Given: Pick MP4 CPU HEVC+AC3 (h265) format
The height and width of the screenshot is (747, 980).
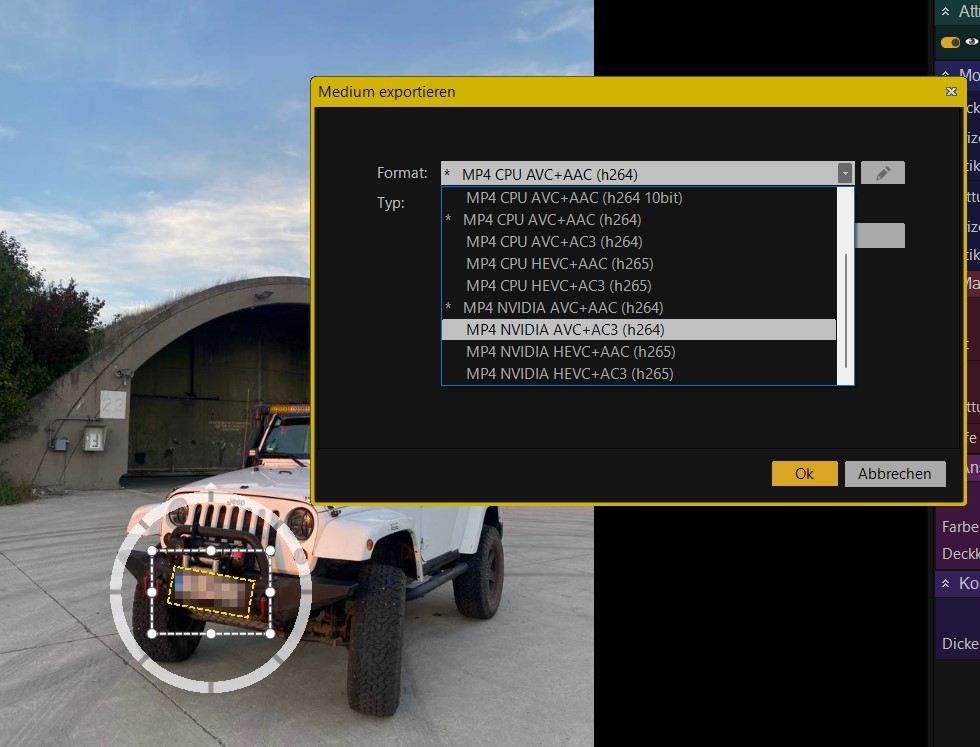Looking at the screenshot, I should pos(558,286).
